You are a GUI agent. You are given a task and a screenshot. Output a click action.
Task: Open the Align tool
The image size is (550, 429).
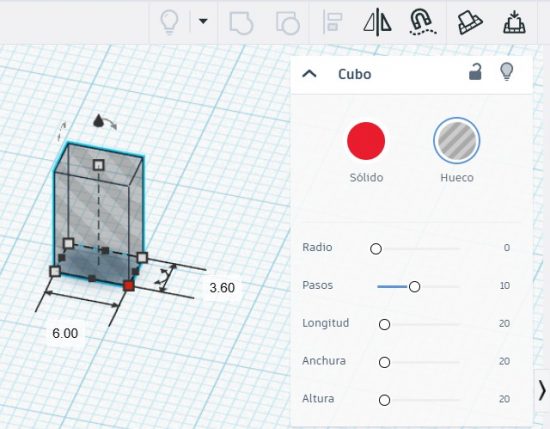coord(332,22)
